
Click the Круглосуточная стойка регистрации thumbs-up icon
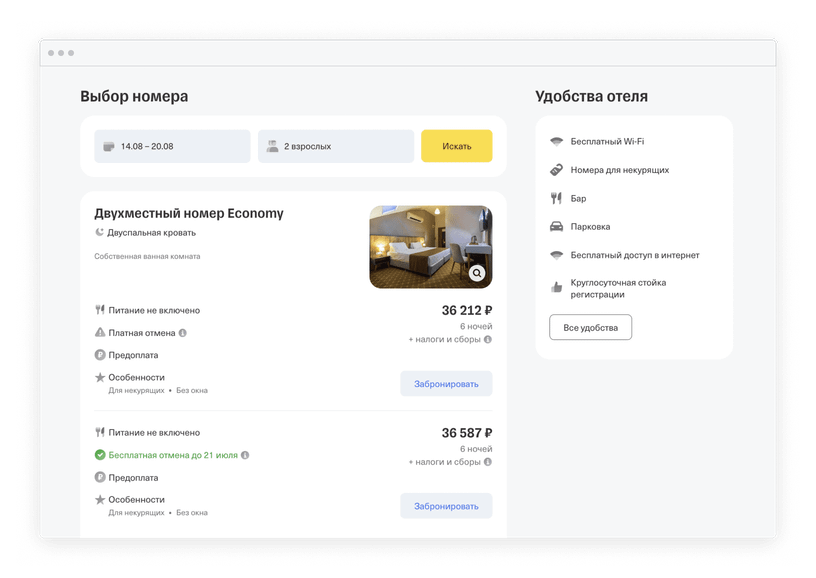556,287
